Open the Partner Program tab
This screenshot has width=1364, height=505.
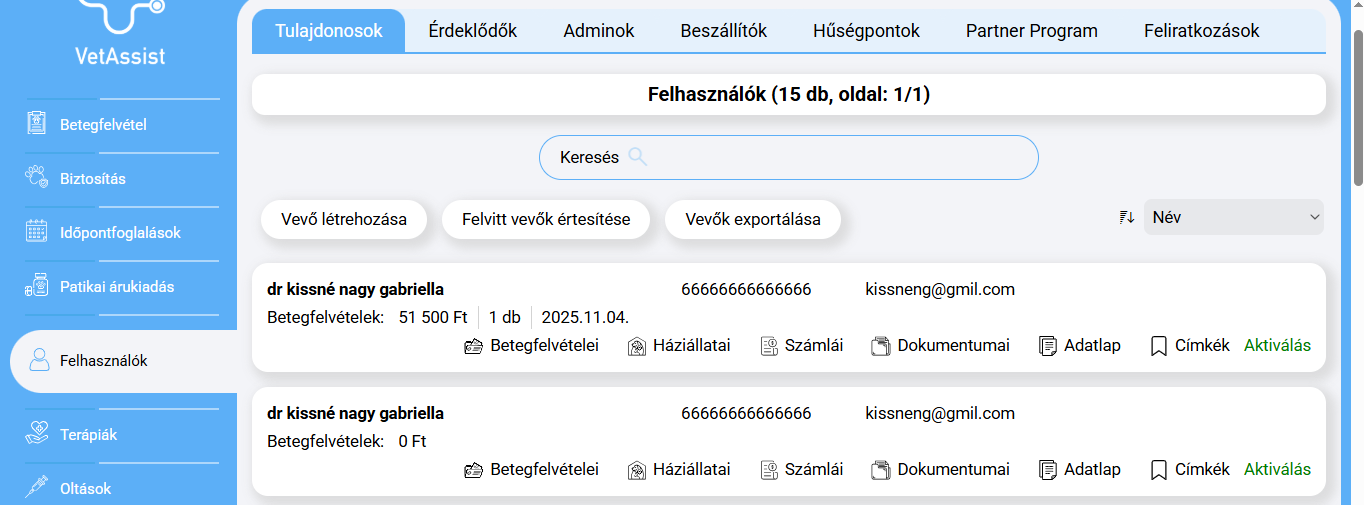[1031, 31]
